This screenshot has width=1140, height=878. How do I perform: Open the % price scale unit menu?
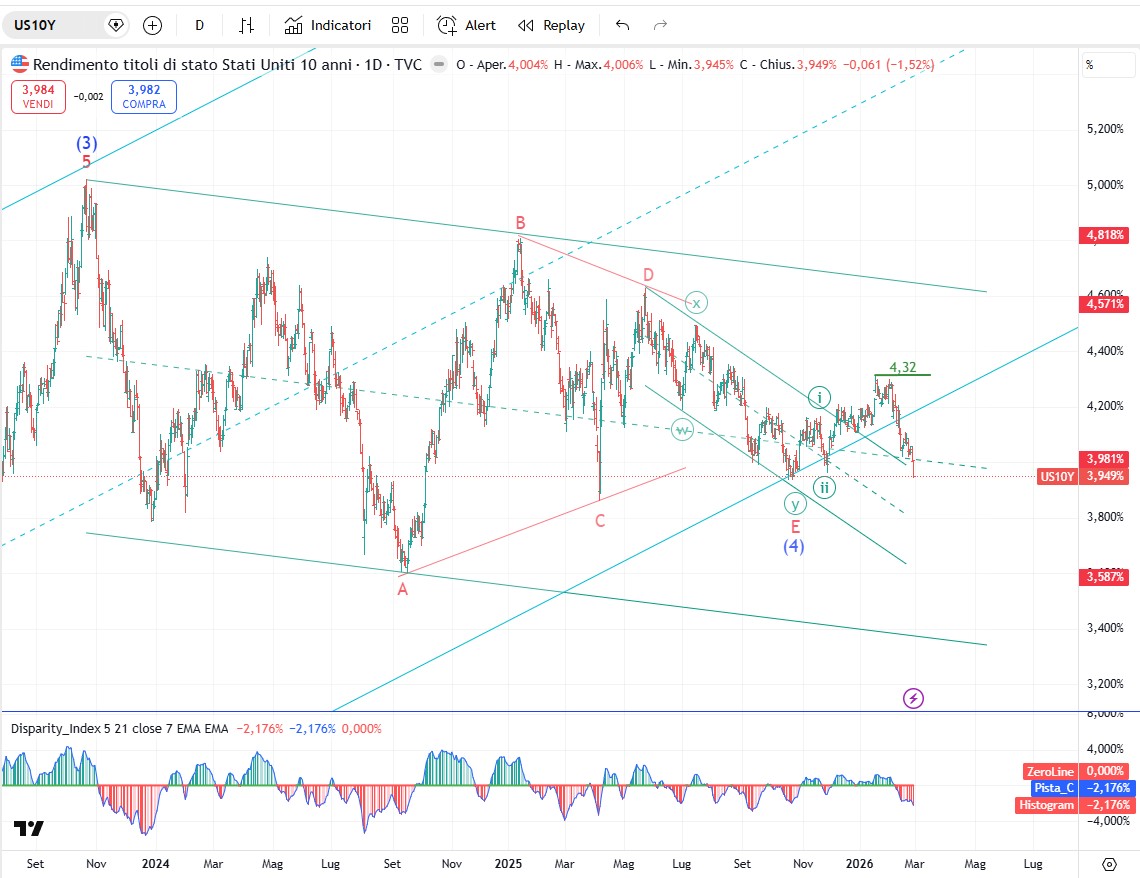click(x=1109, y=65)
